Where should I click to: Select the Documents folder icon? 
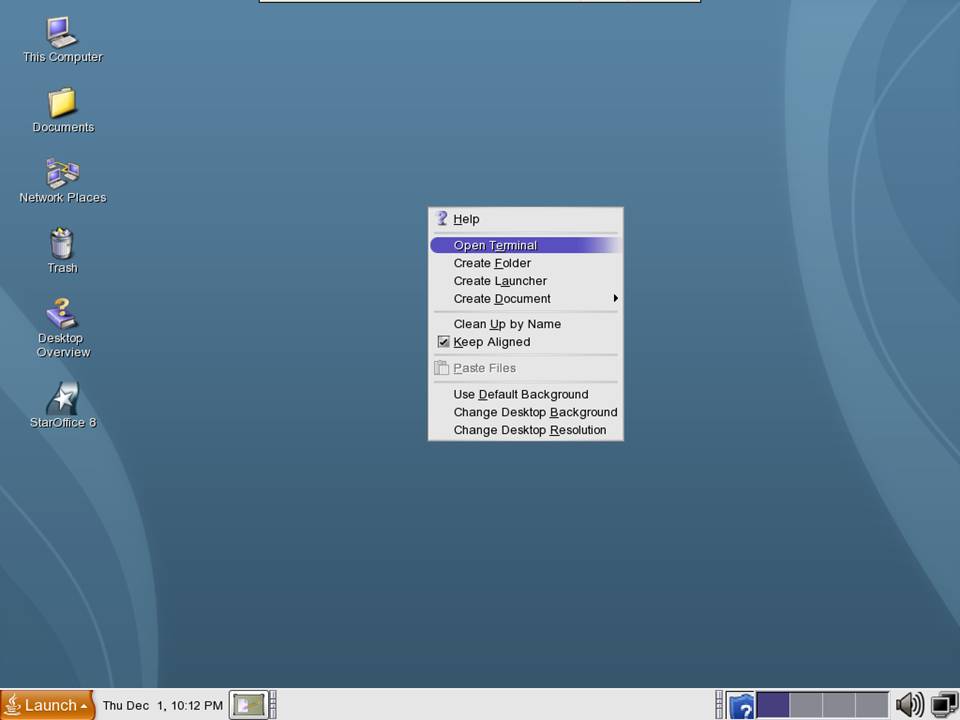tap(62, 110)
